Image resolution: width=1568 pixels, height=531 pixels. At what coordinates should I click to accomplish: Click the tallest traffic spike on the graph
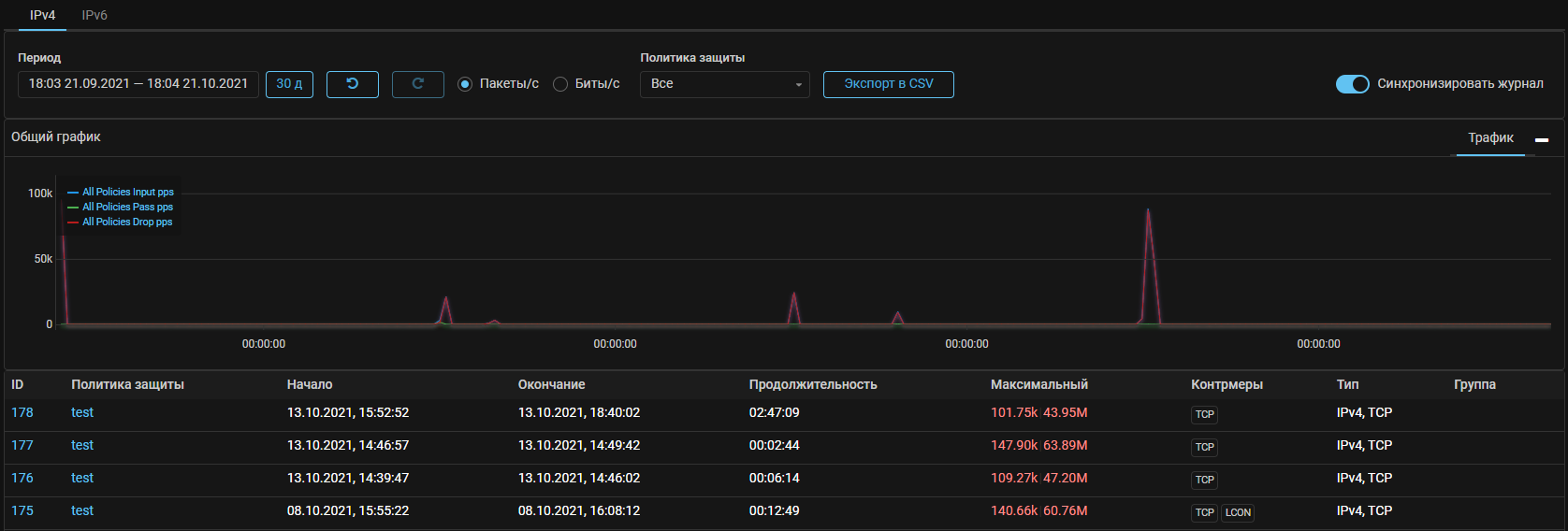[x=1148, y=215]
